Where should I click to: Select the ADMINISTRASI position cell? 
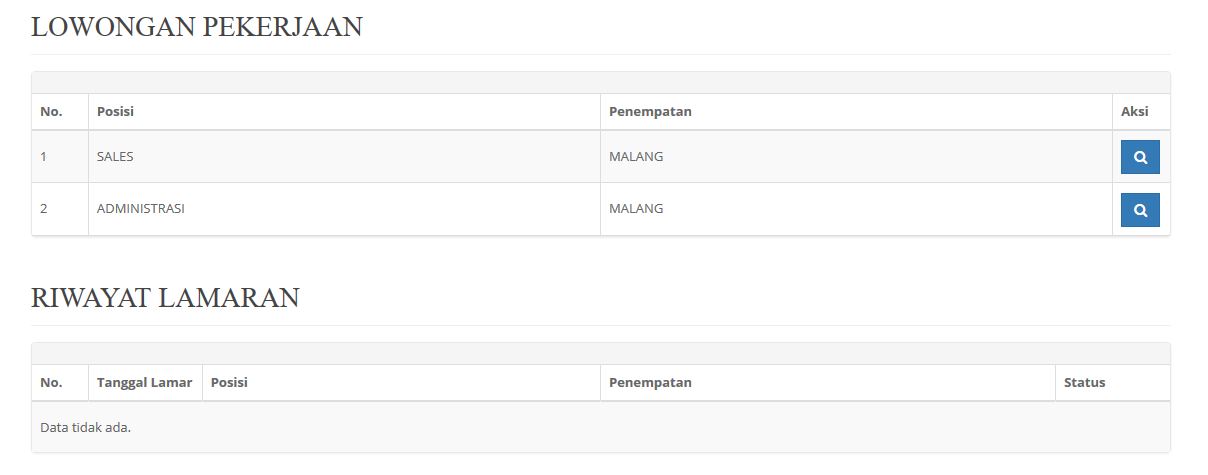140,209
